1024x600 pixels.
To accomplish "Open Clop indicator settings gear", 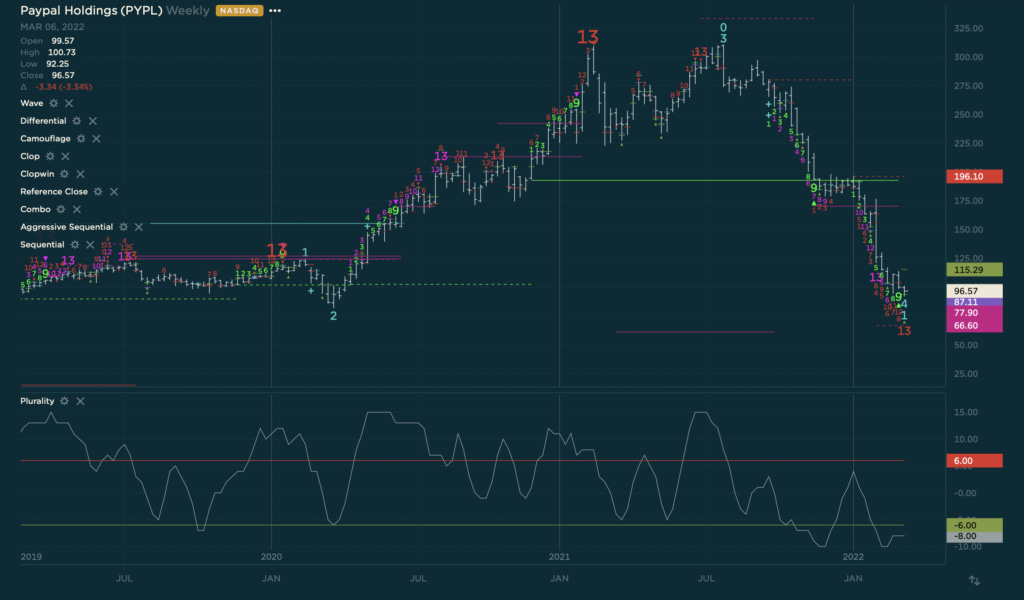I will (x=50, y=156).
